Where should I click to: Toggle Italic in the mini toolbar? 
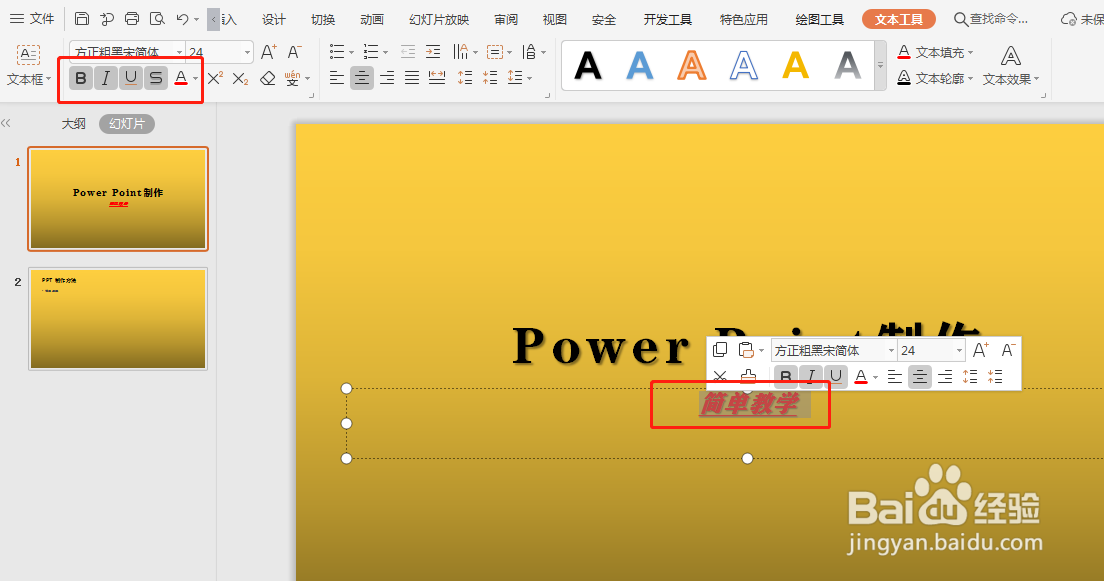(x=810, y=377)
